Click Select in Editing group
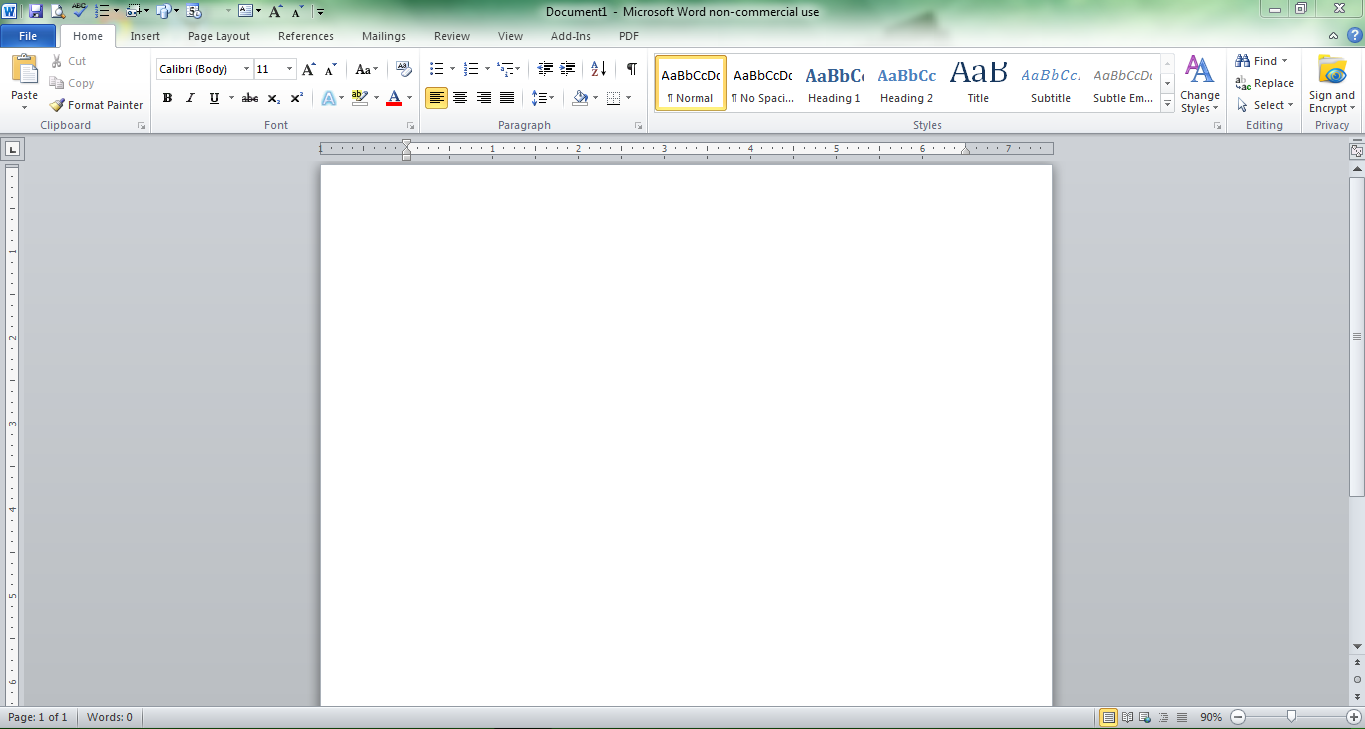This screenshot has width=1365, height=729. coord(1265,105)
